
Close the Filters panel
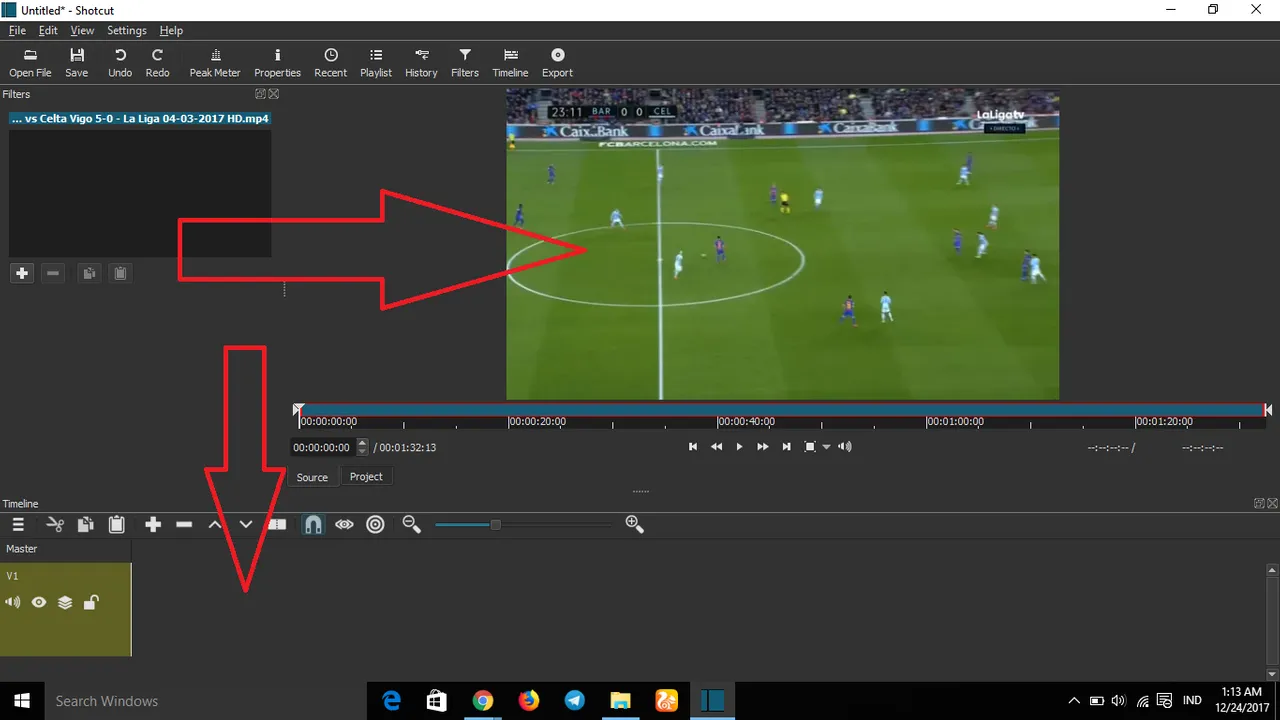(273, 94)
